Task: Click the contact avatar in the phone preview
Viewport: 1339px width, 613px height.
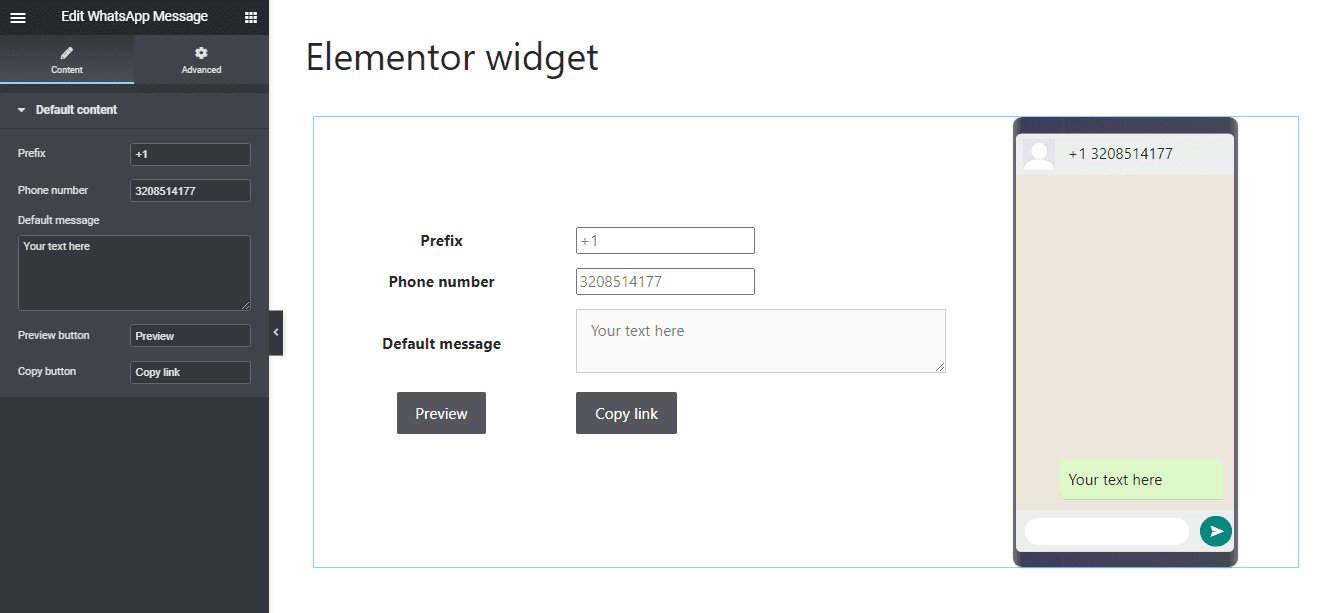Action: (1037, 153)
